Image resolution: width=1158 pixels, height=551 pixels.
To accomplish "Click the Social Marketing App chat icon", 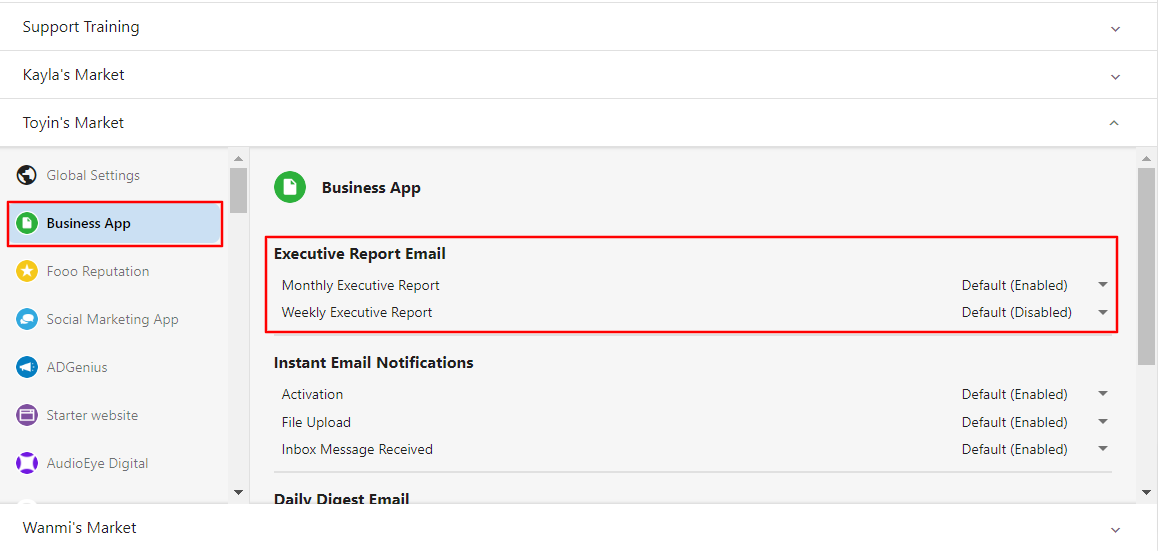I will coord(27,319).
